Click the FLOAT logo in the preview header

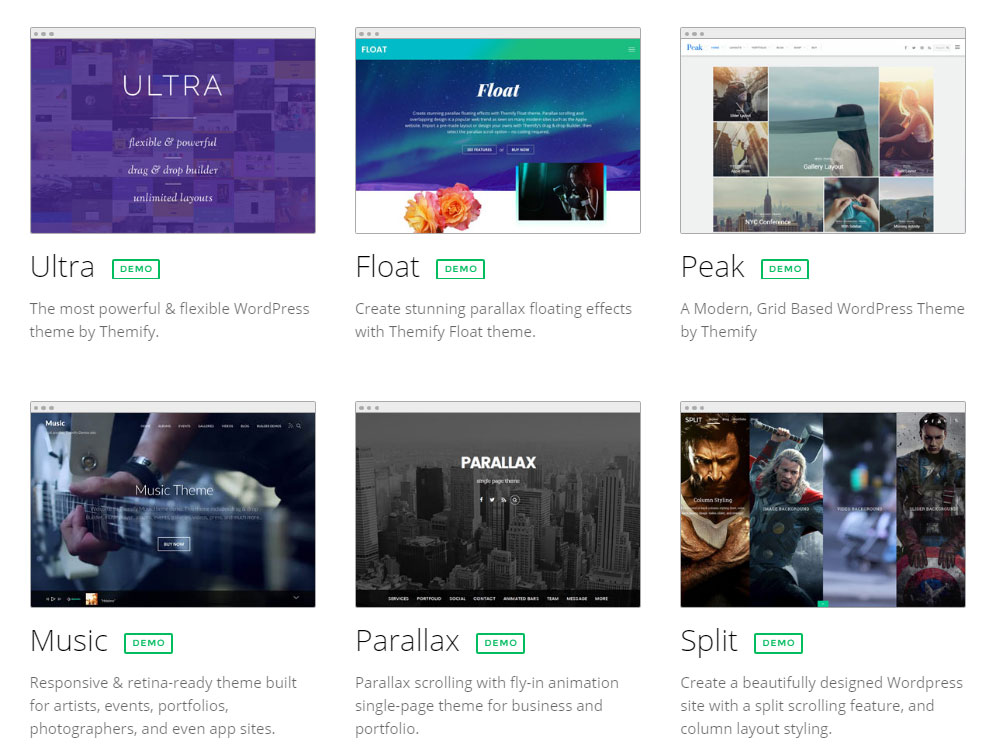point(374,50)
